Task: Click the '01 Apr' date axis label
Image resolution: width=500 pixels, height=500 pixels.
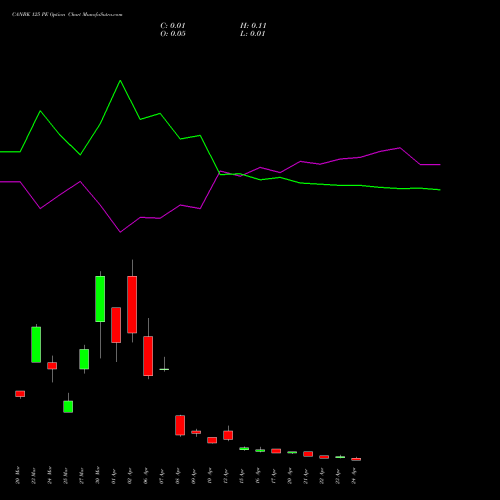Action: click(114, 475)
